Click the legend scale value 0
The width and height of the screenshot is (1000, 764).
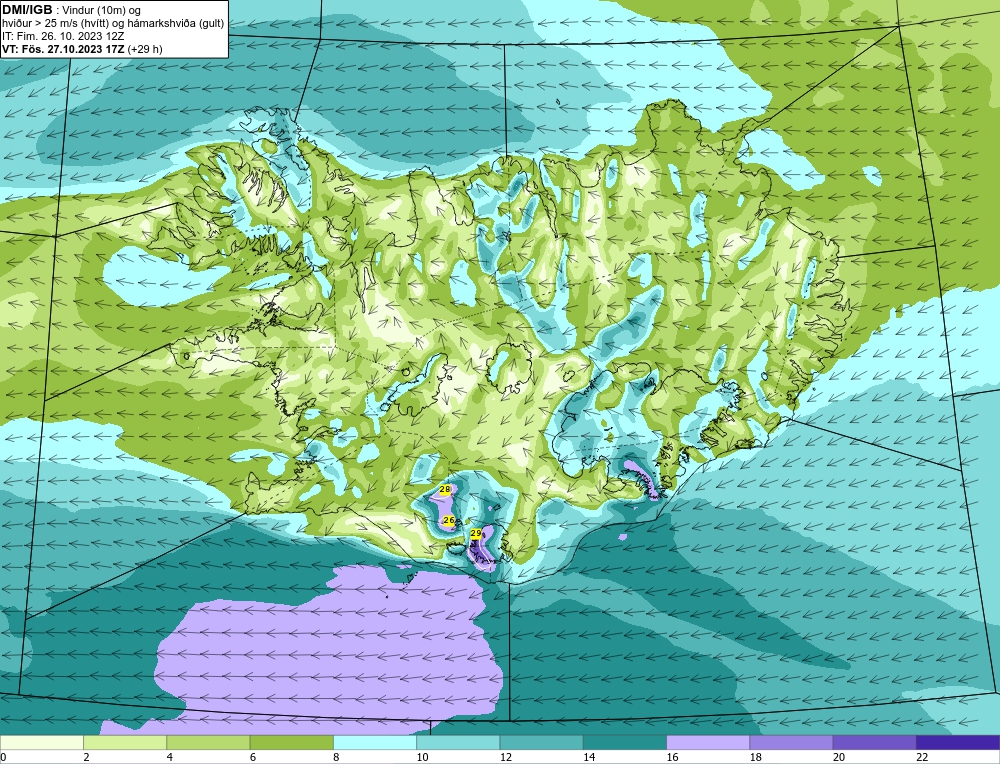coord(3,757)
